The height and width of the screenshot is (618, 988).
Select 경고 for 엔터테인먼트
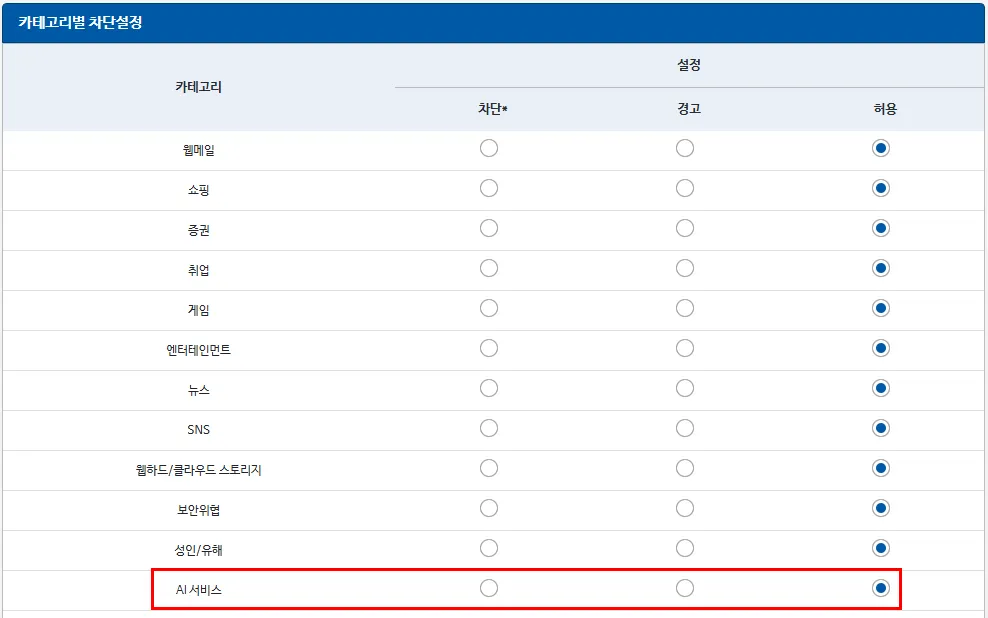pyautogui.click(x=685, y=348)
